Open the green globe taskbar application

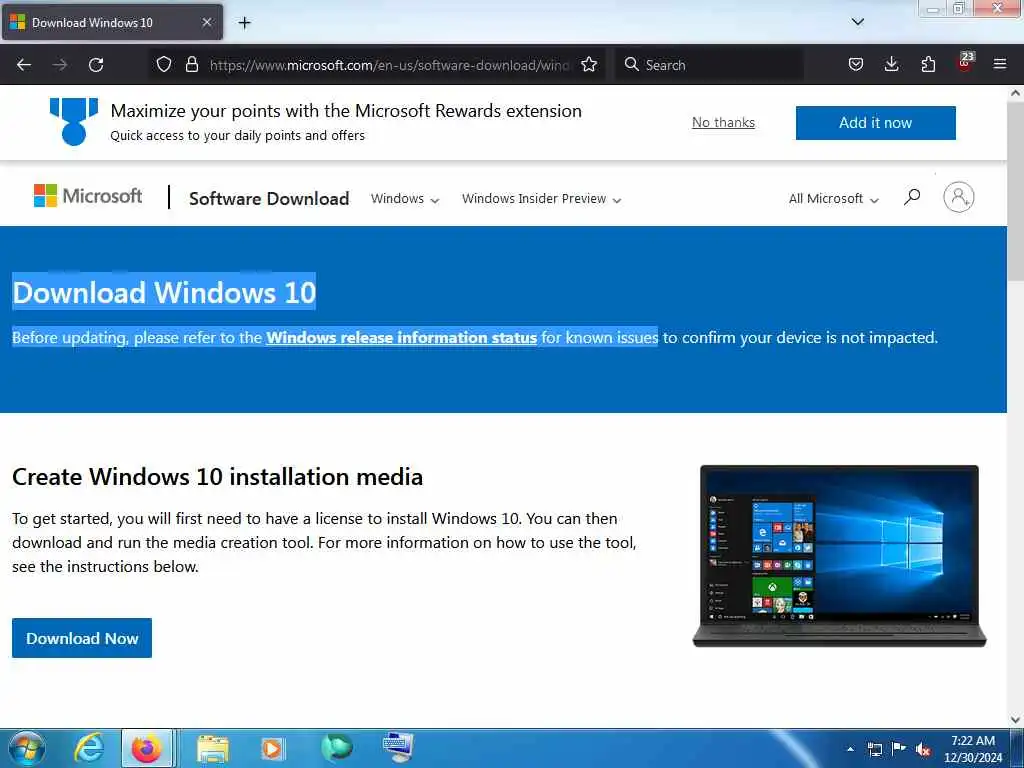click(336, 748)
